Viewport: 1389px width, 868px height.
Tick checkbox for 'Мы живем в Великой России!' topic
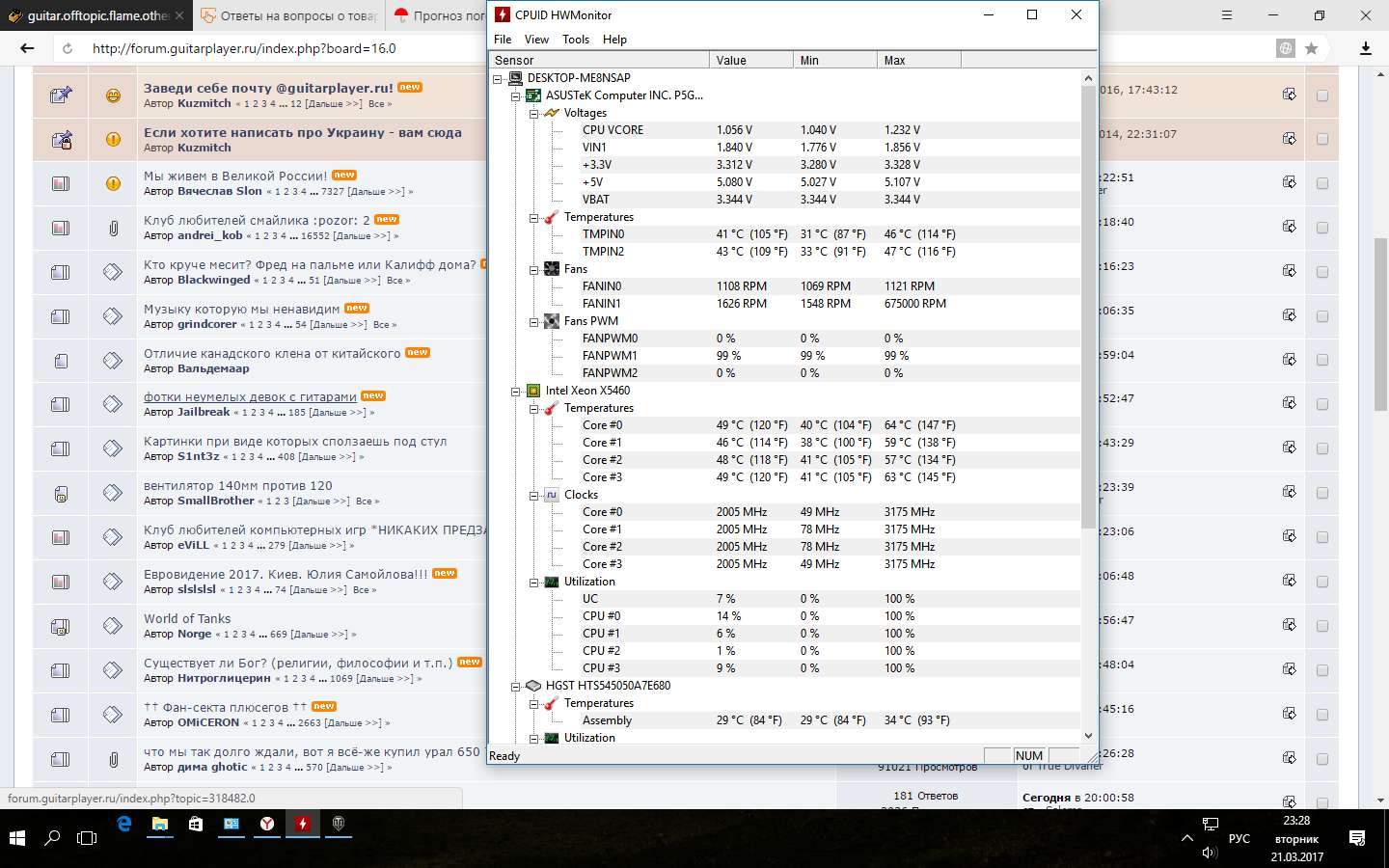(x=1321, y=183)
